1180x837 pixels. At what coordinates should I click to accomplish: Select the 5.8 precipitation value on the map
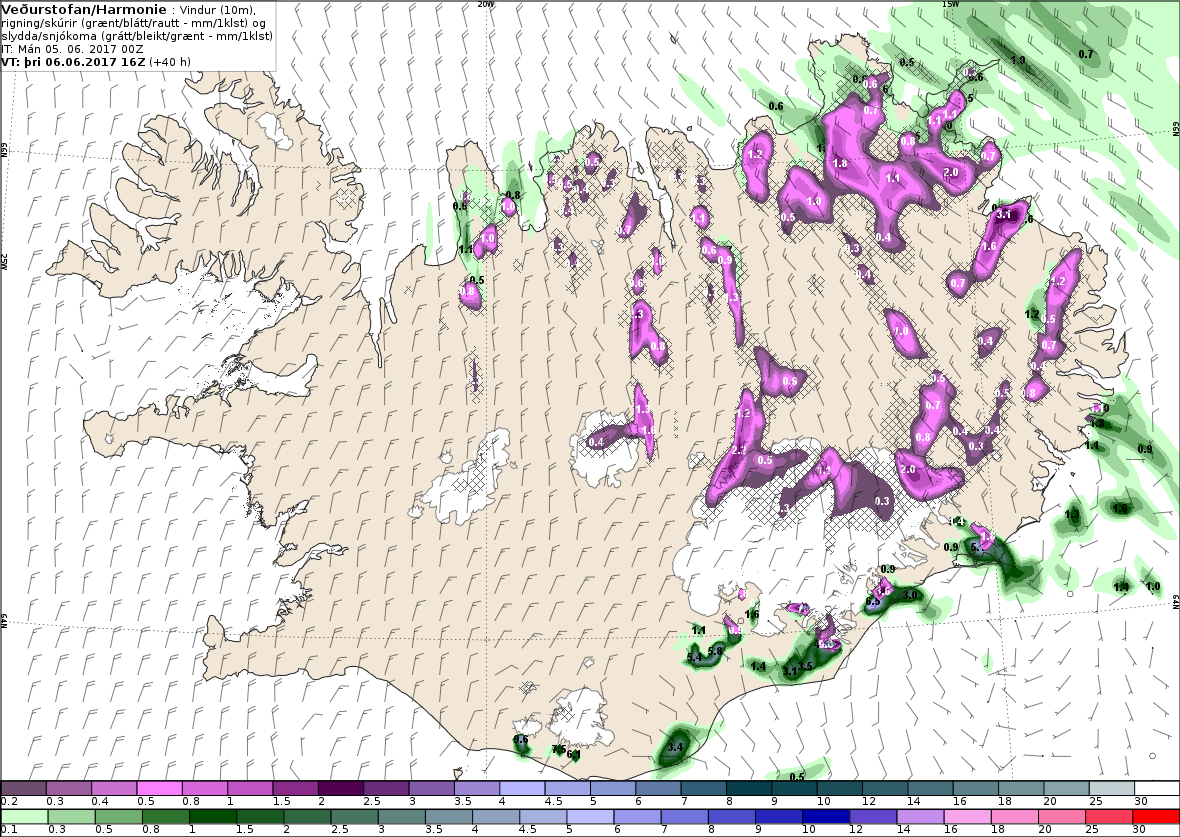pyautogui.click(x=715, y=651)
